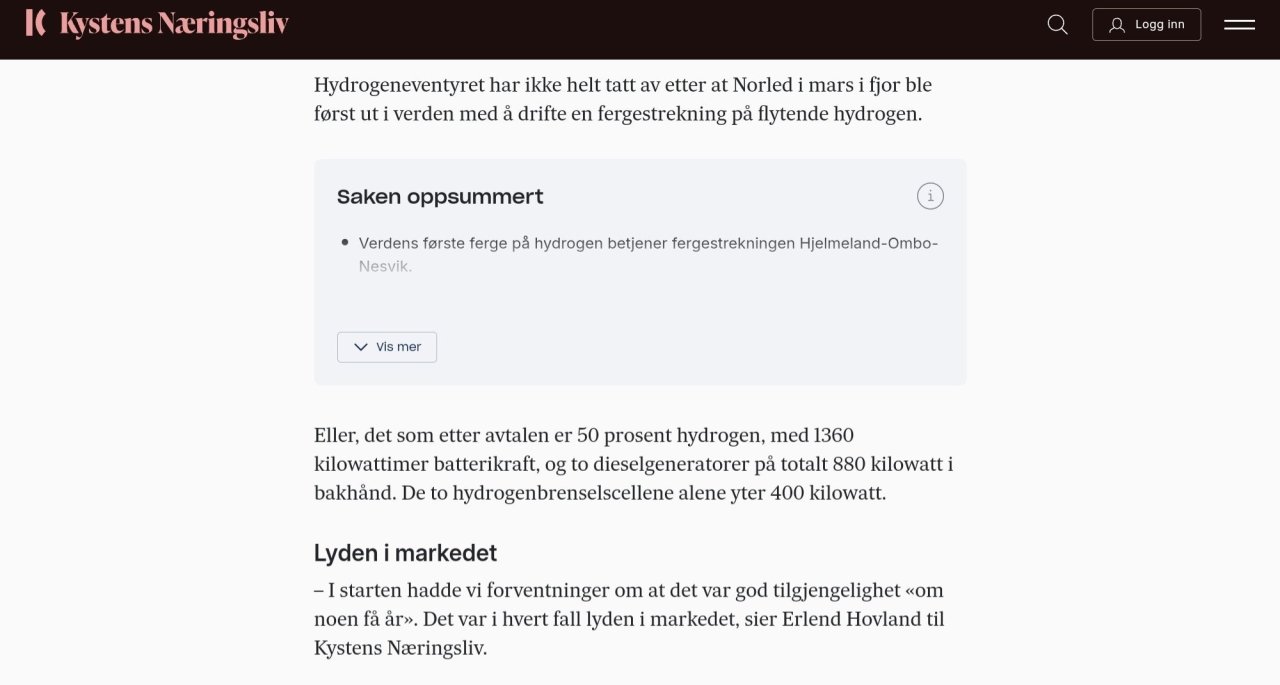Click the Logg inn button
Viewport: 1280px width, 685px height.
1146,25
